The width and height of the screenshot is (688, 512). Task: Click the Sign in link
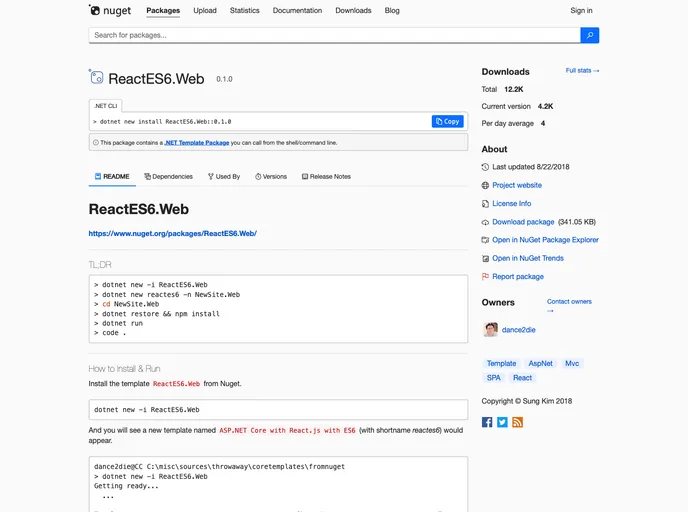pos(581,11)
